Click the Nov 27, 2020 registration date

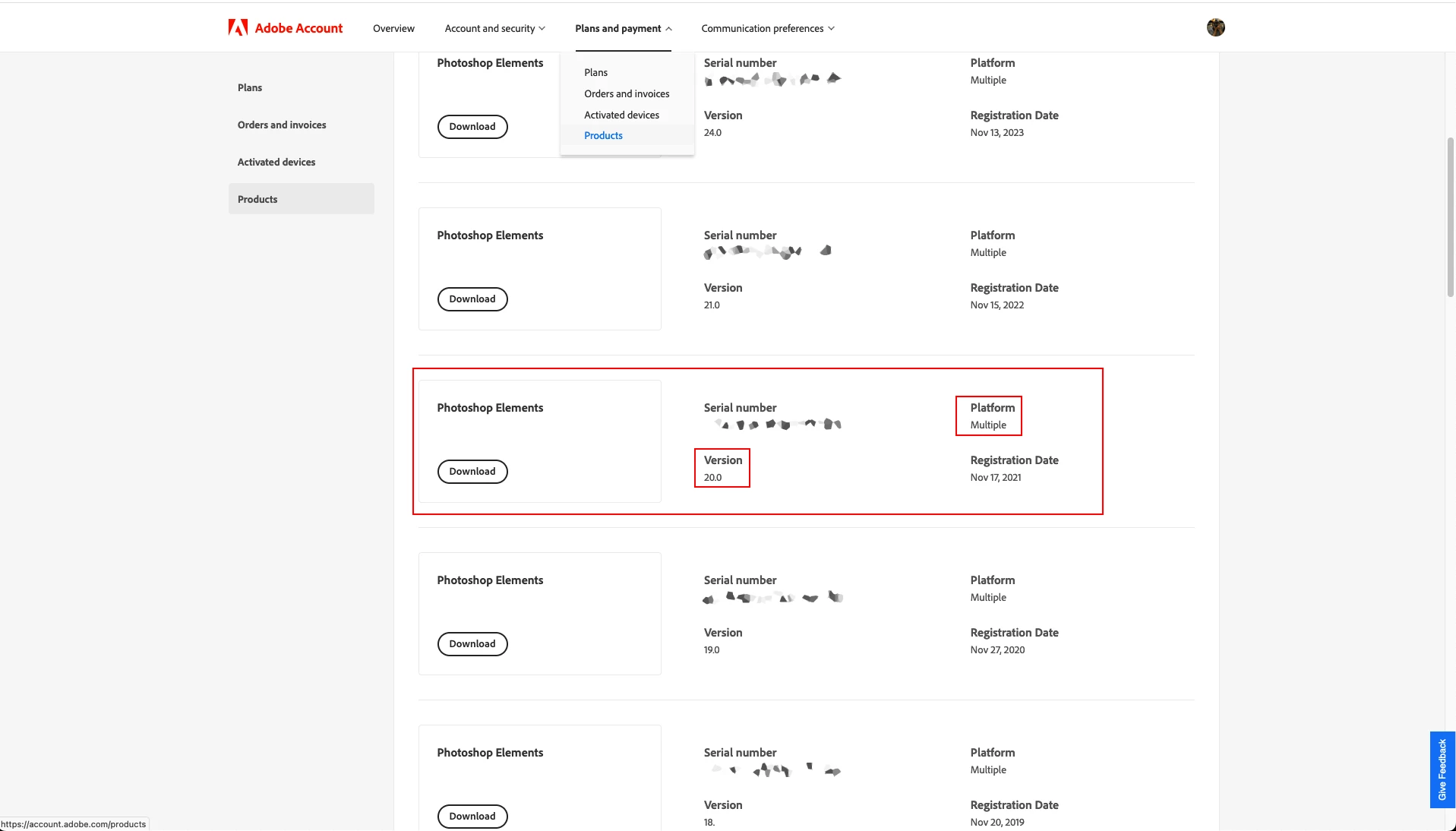(997, 649)
